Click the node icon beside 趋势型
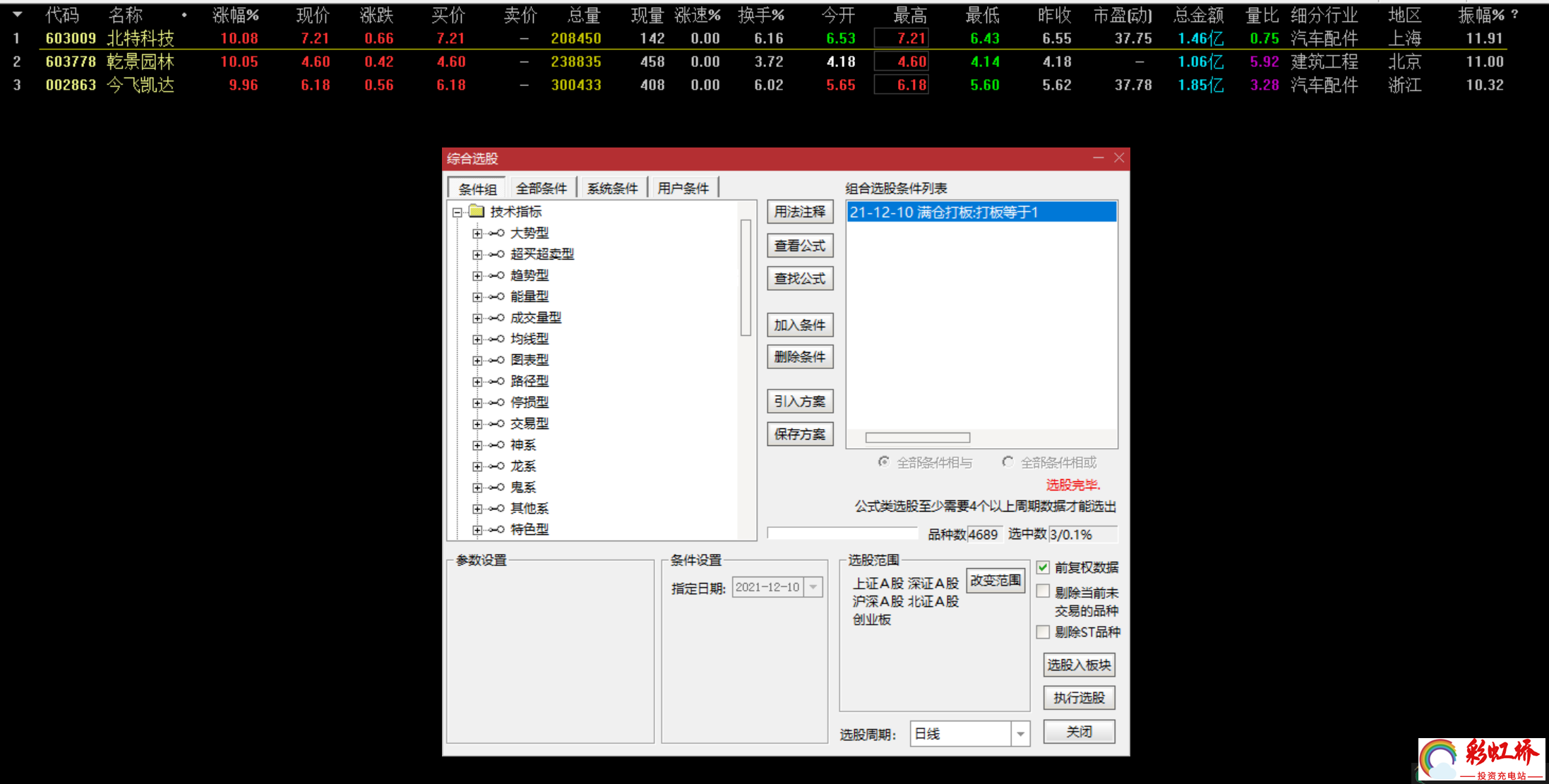The height and width of the screenshot is (784, 1549). click(x=496, y=275)
